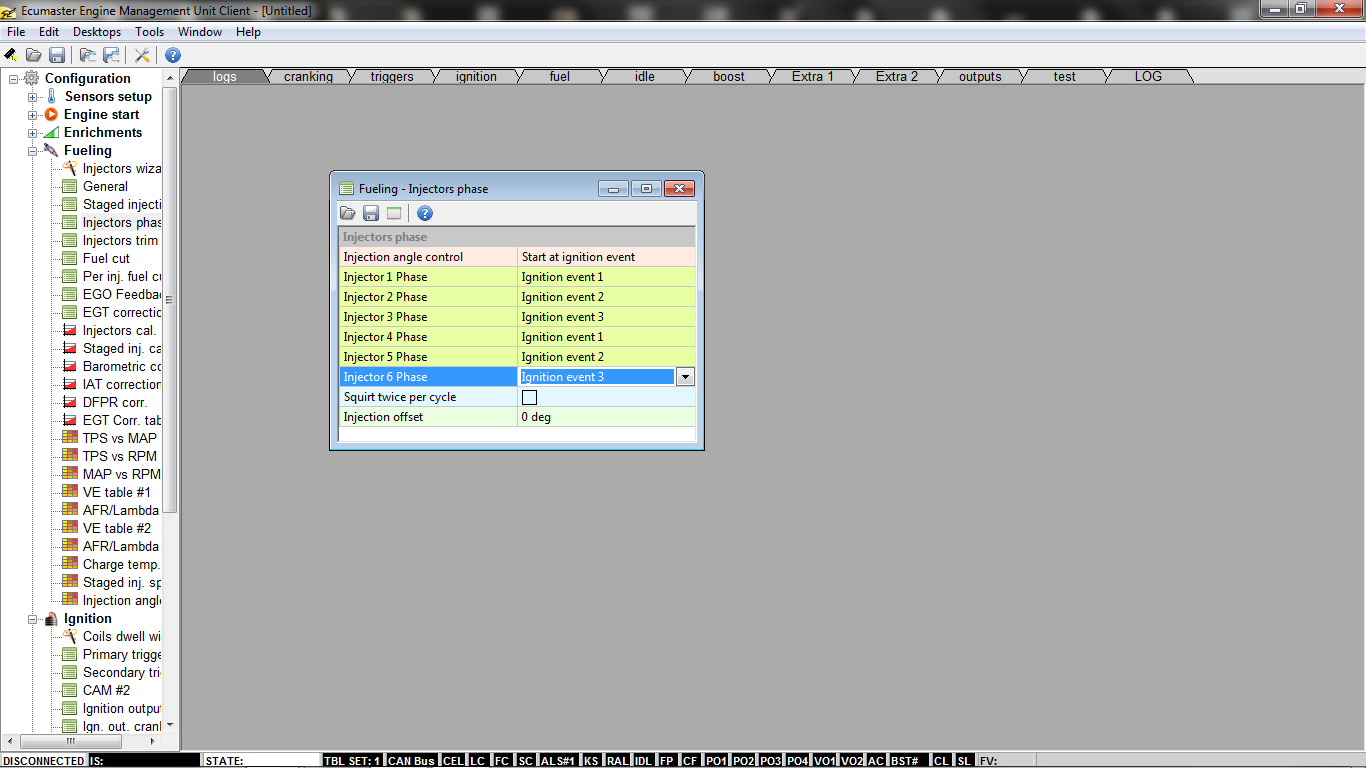Image resolution: width=1366 pixels, height=768 pixels.
Task: Collapse the Fueling tree node
Action: pos(33,151)
